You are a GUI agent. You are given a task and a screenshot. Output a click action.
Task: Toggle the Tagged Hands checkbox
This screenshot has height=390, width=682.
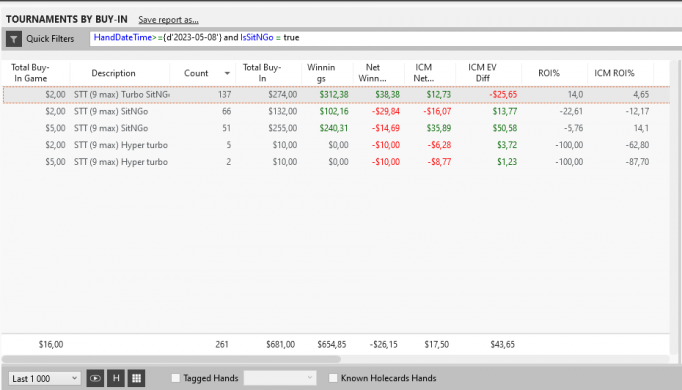[176, 378]
